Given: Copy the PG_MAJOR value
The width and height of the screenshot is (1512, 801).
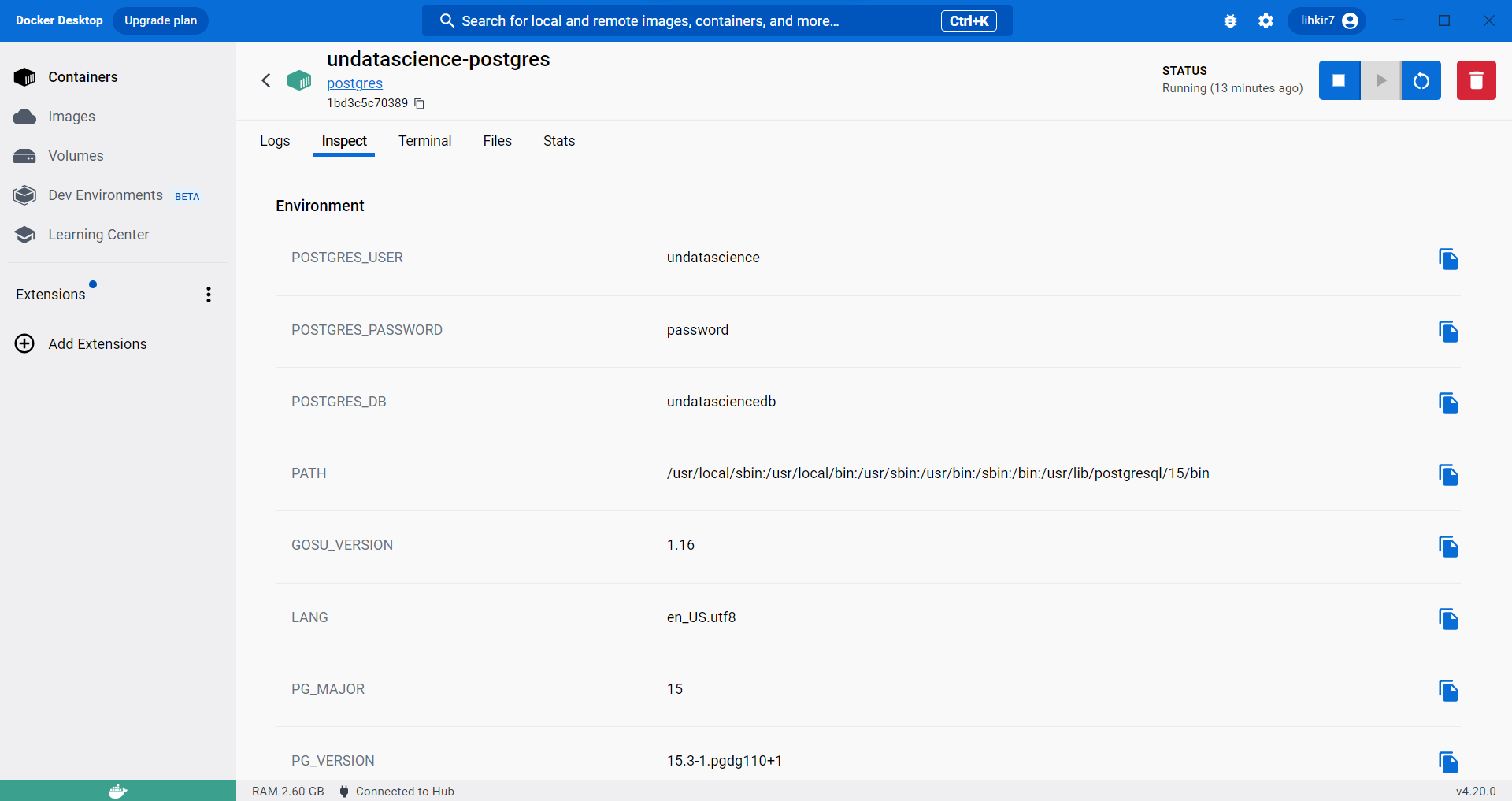Looking at the screenshot, I should [x=1448, y=691].
